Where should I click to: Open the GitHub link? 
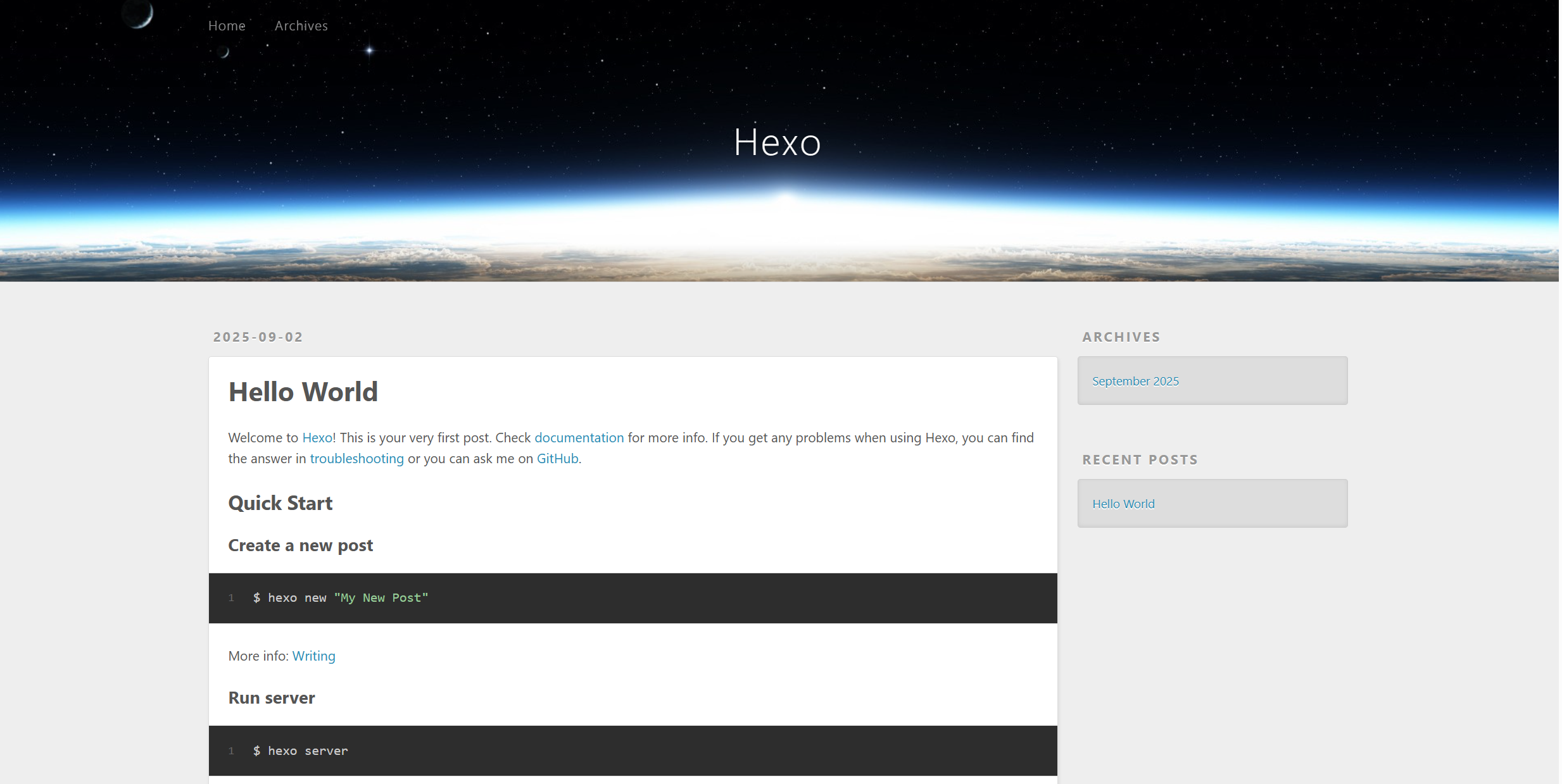558,458
